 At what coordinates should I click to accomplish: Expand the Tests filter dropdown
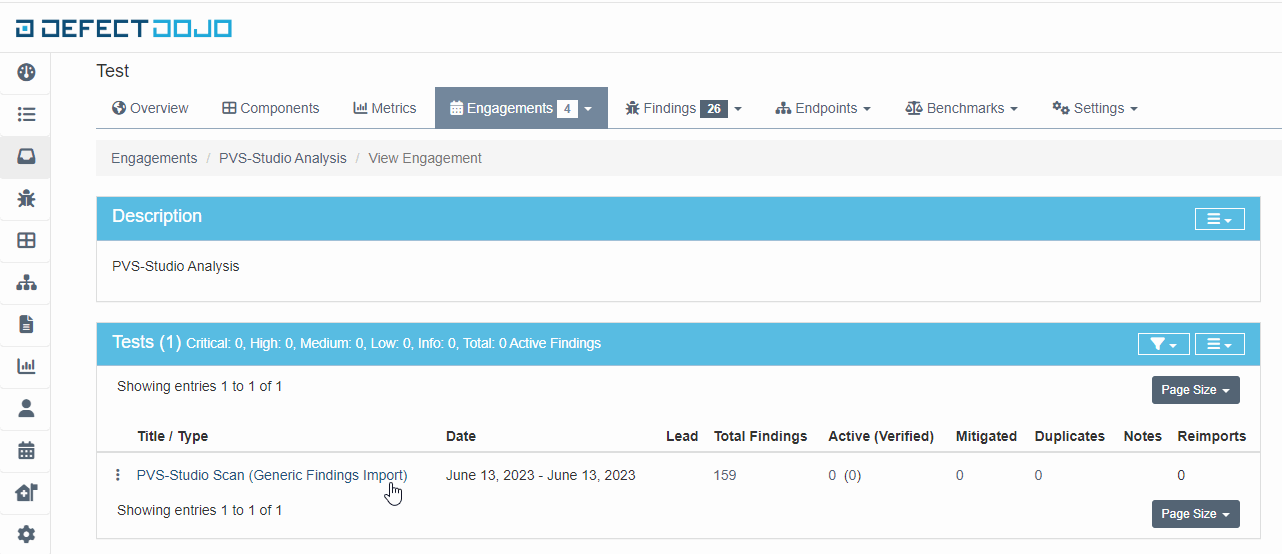pos(1163,344)
